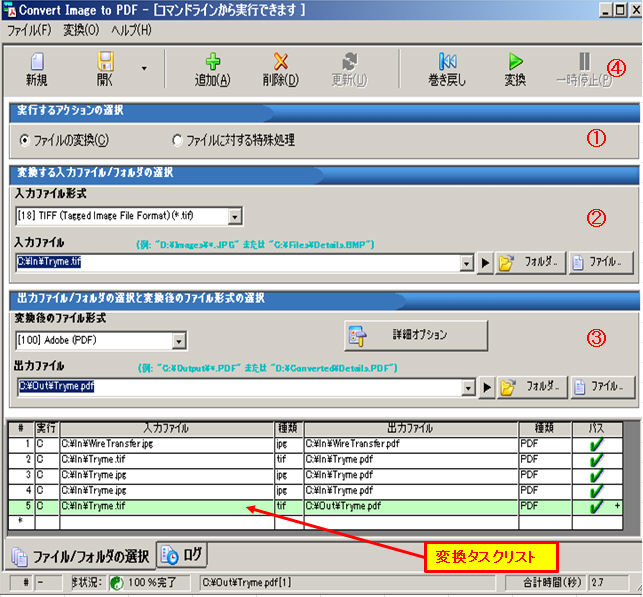The image size is (643, 597).
Task: Open the 詳細オプション button
Action: pyautogui.click(x=416, y=335)
